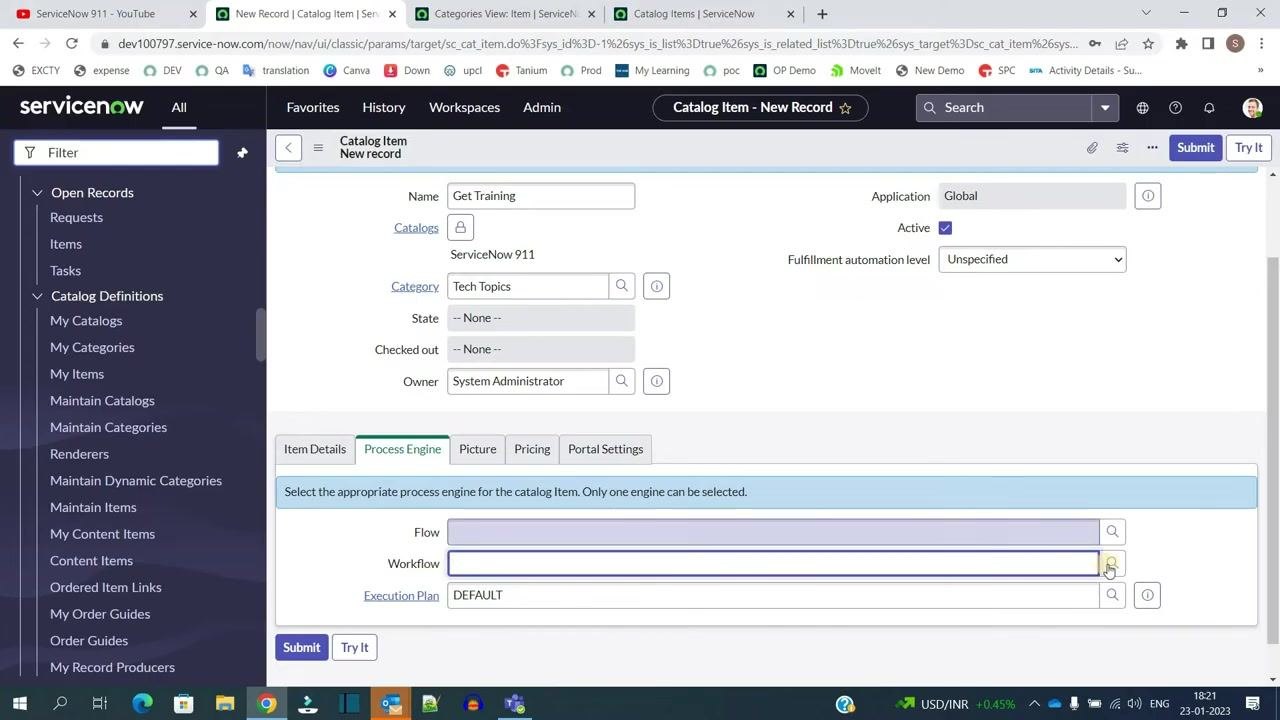This screenshot has width=1280, height=720.
Task: Switch to the Pricing tab
Action: (532, 449)
